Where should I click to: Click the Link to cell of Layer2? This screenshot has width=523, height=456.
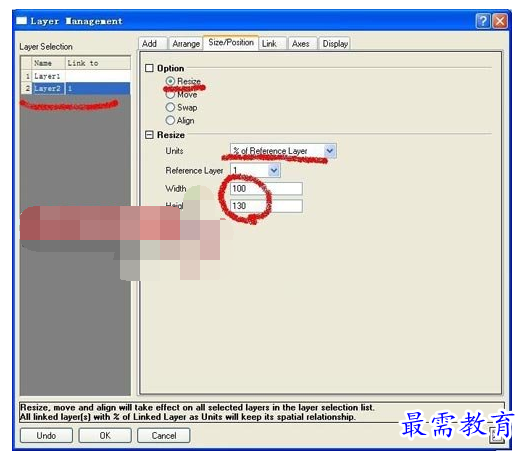coord(98,88)
